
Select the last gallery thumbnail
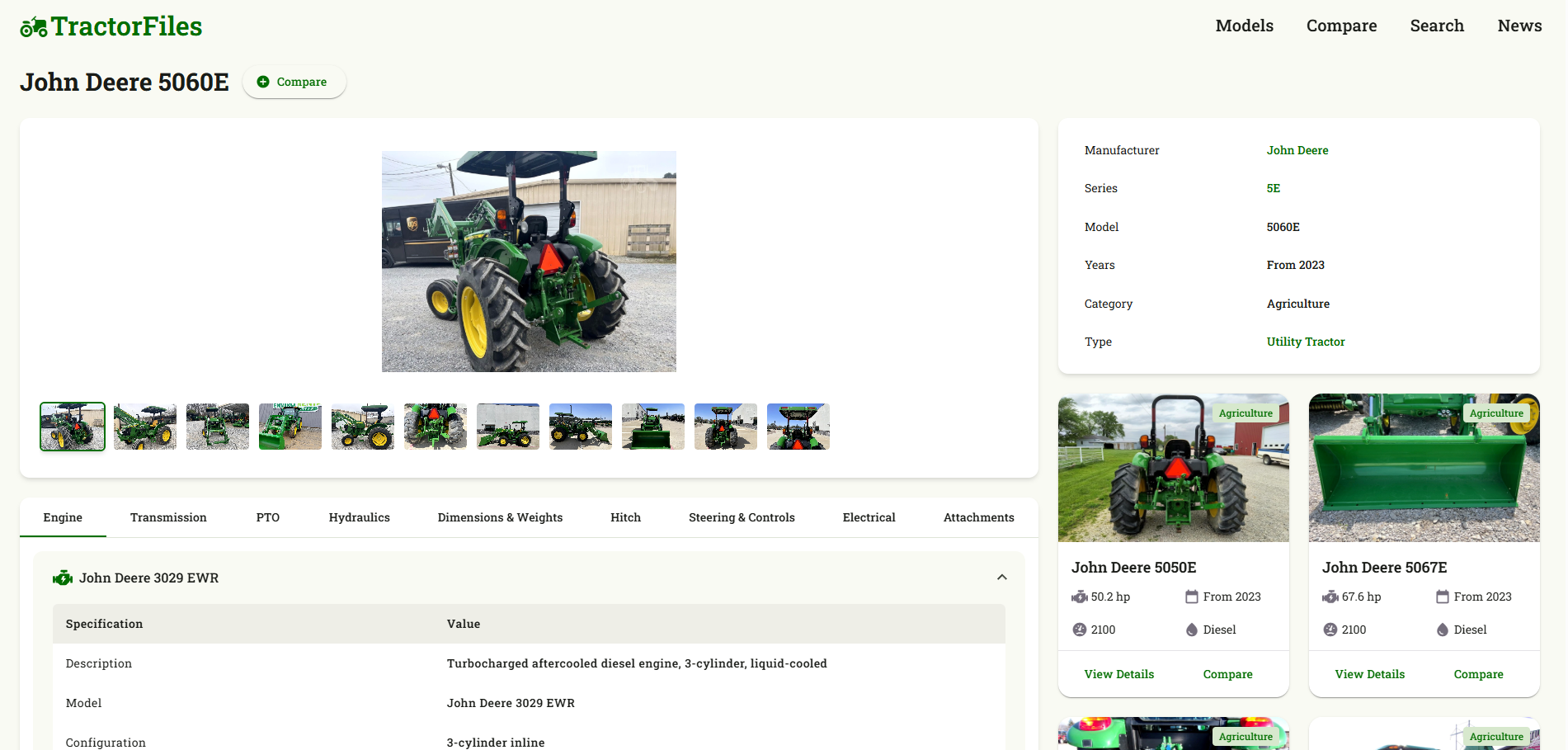click(798, 427)
